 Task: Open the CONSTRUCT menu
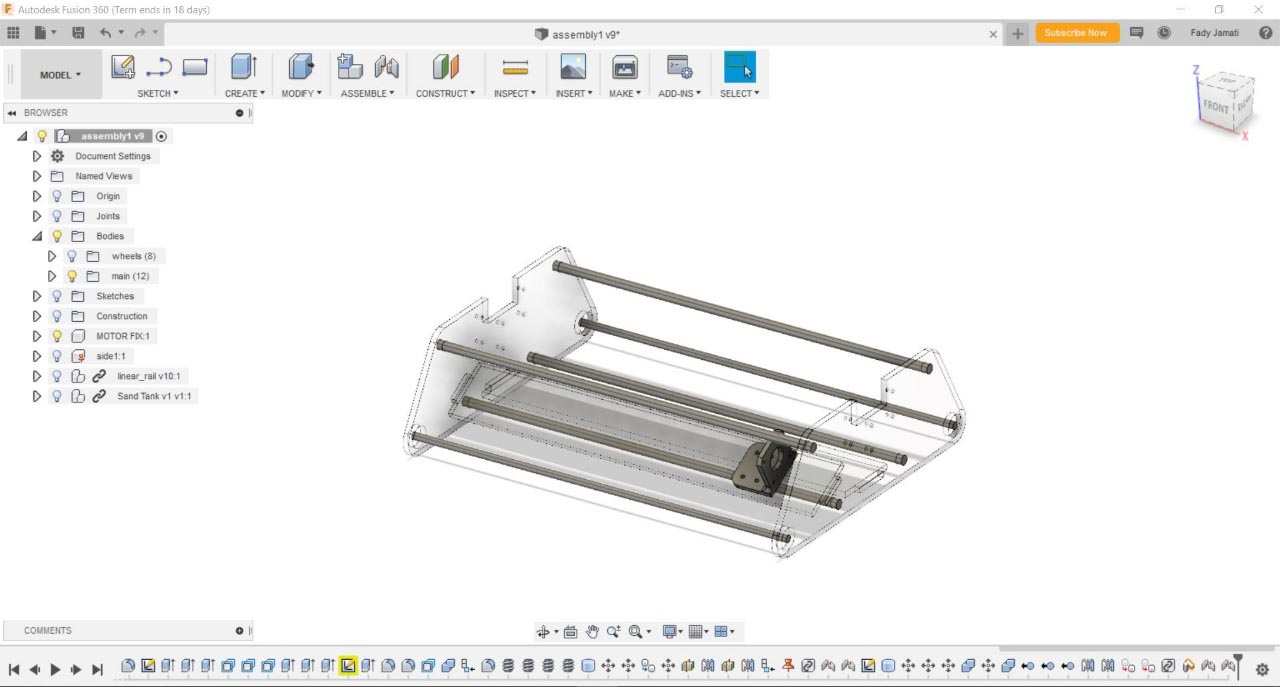(x=446, y=93)
